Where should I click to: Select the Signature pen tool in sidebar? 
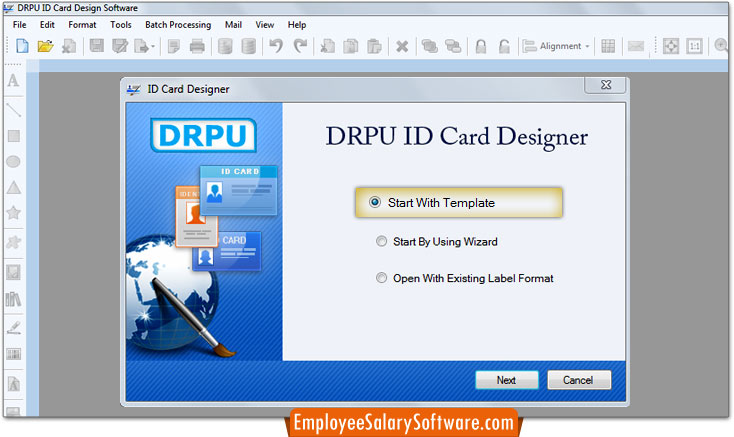[14, 328]
